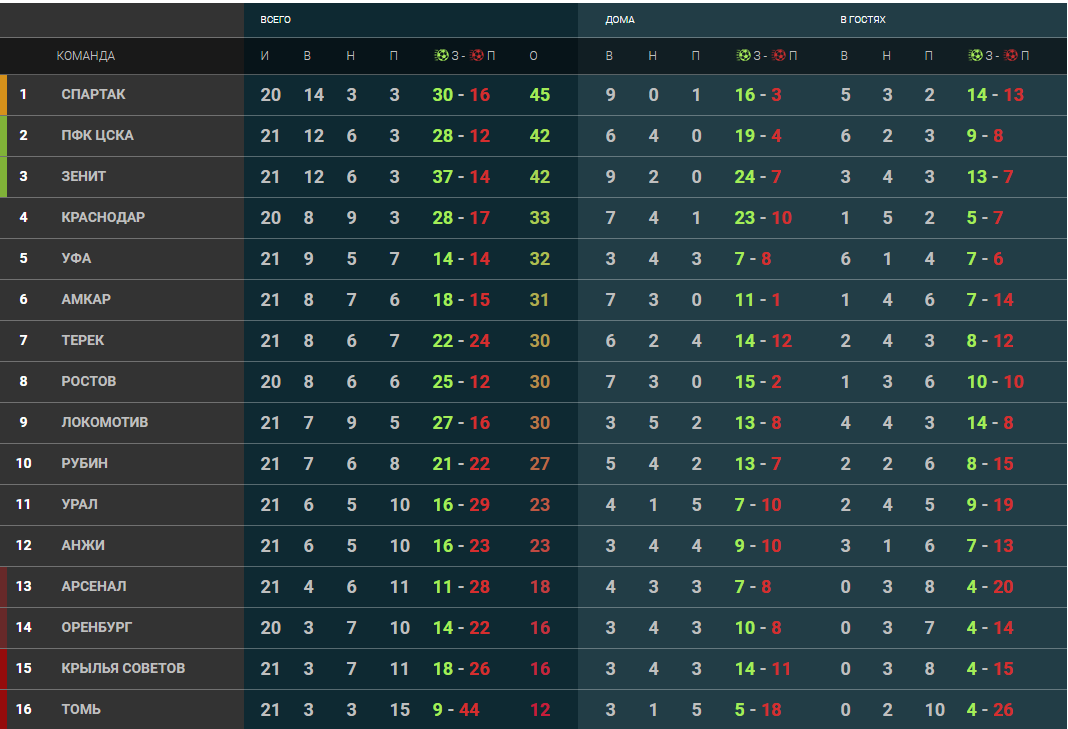1068x729 pixels.
Task: Open the КРЫЛЬЯ СОВЕТОВ team link
Action: [x=123, y=668]
